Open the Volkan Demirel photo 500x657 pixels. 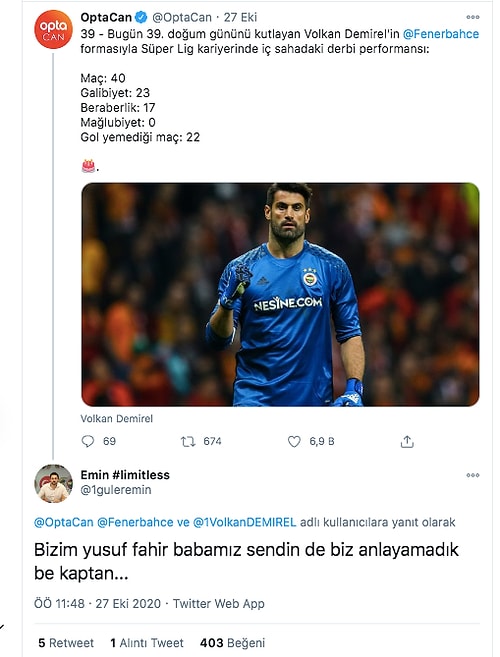(x=280, y=295)
